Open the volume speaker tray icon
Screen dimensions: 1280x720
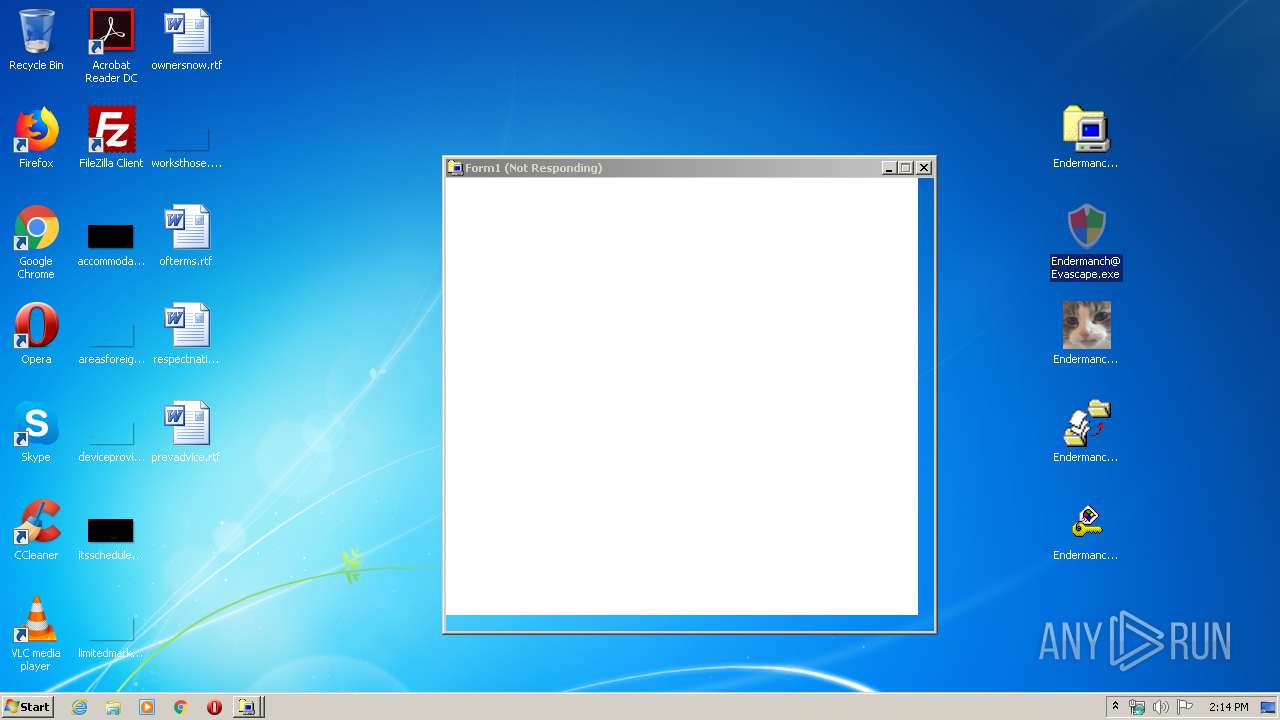tap(1160, 707)
